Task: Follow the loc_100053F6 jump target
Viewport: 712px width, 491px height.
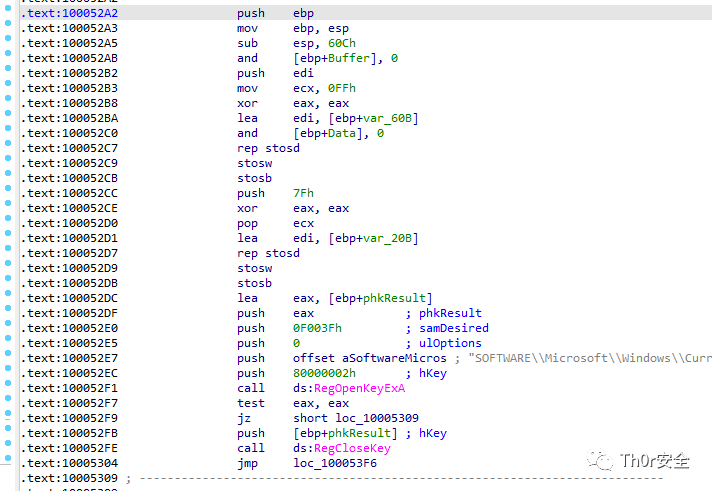Action: click(x=335, y=463)
